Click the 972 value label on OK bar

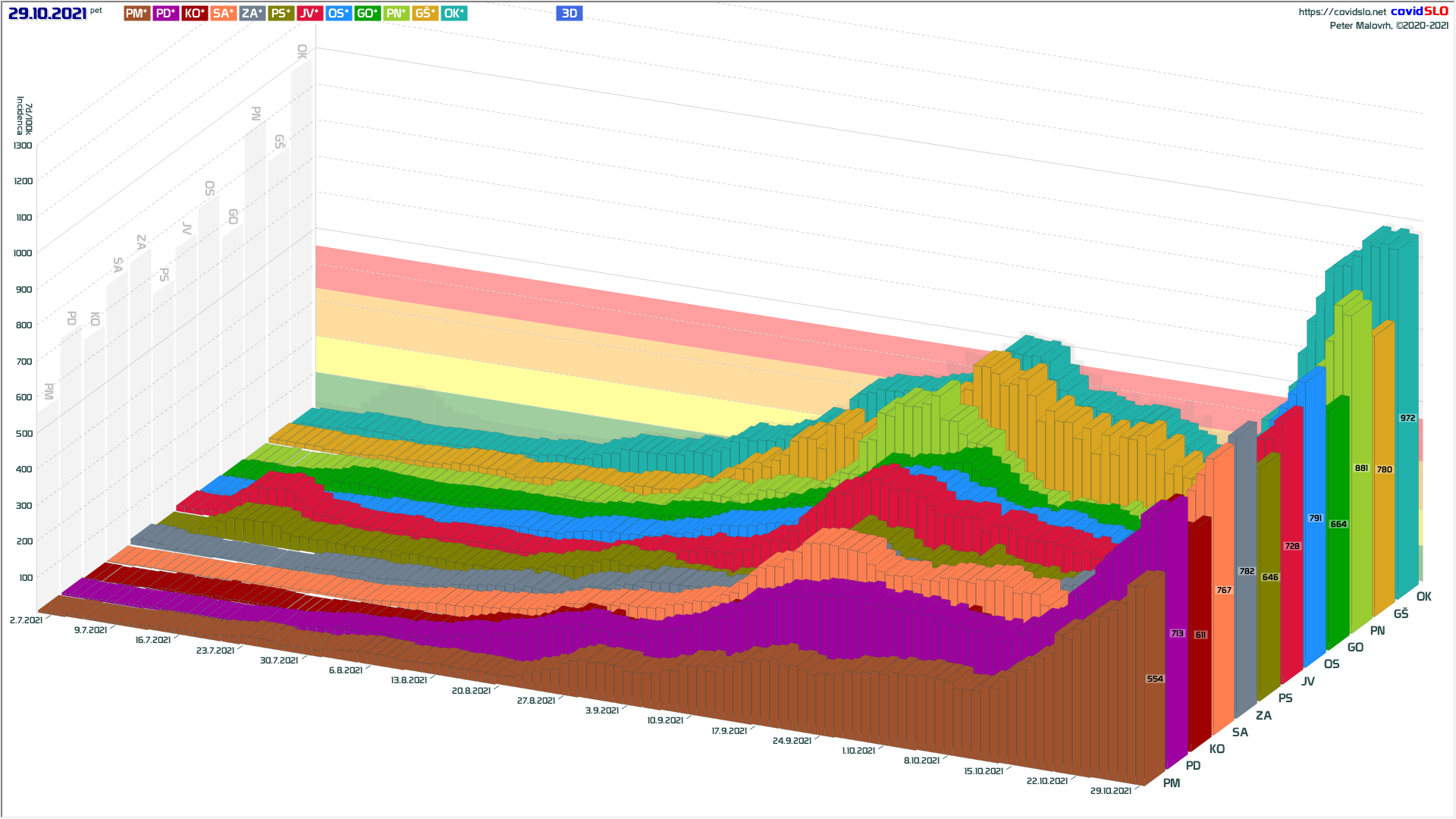tap(1407, 418)
